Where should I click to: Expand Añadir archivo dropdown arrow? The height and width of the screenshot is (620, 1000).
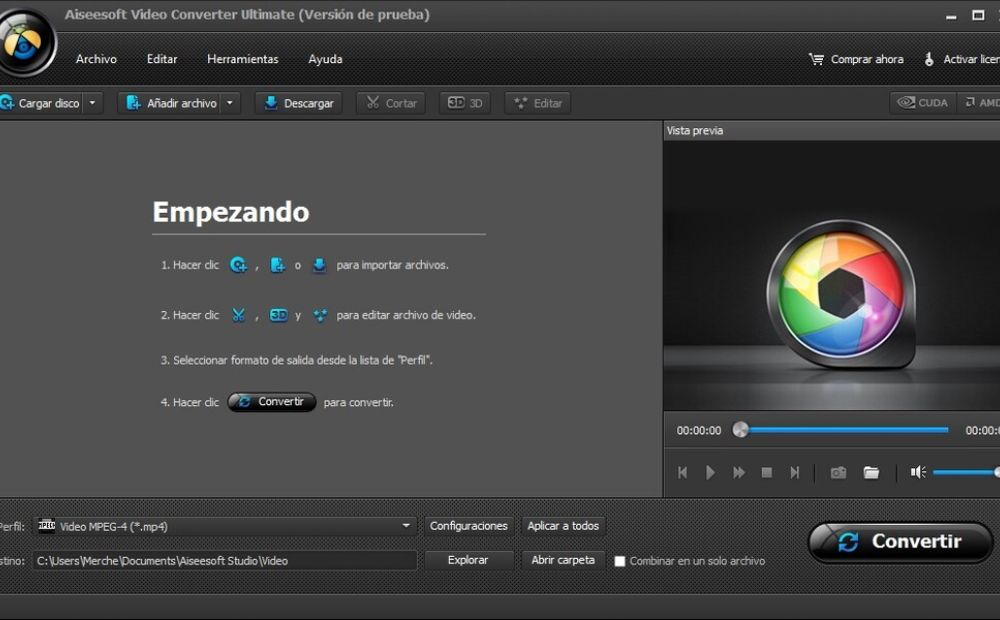click(230, 103)
